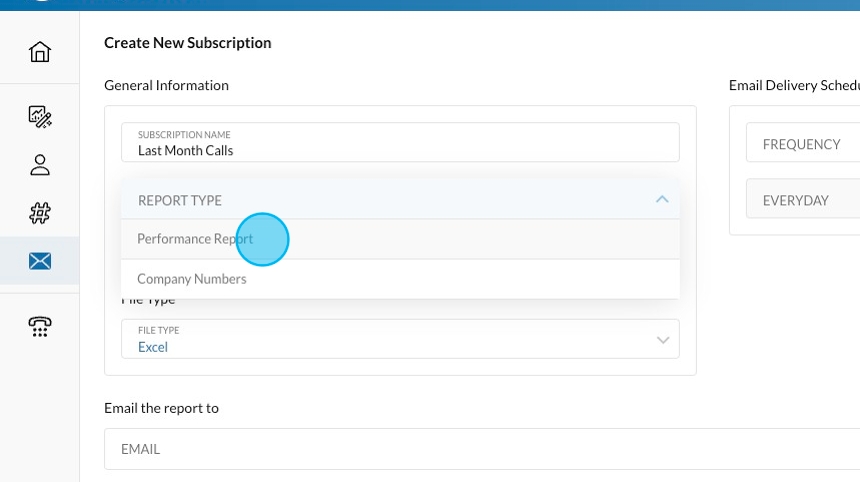The height and width of the screenshot is (482, 860).
Task: Open the user profile sidebar icon
Action: (40, 165)
